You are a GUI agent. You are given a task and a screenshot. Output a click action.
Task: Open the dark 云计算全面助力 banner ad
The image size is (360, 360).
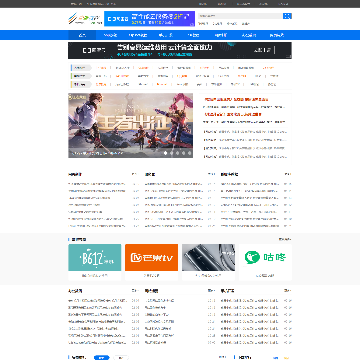[x=180, y=50]
